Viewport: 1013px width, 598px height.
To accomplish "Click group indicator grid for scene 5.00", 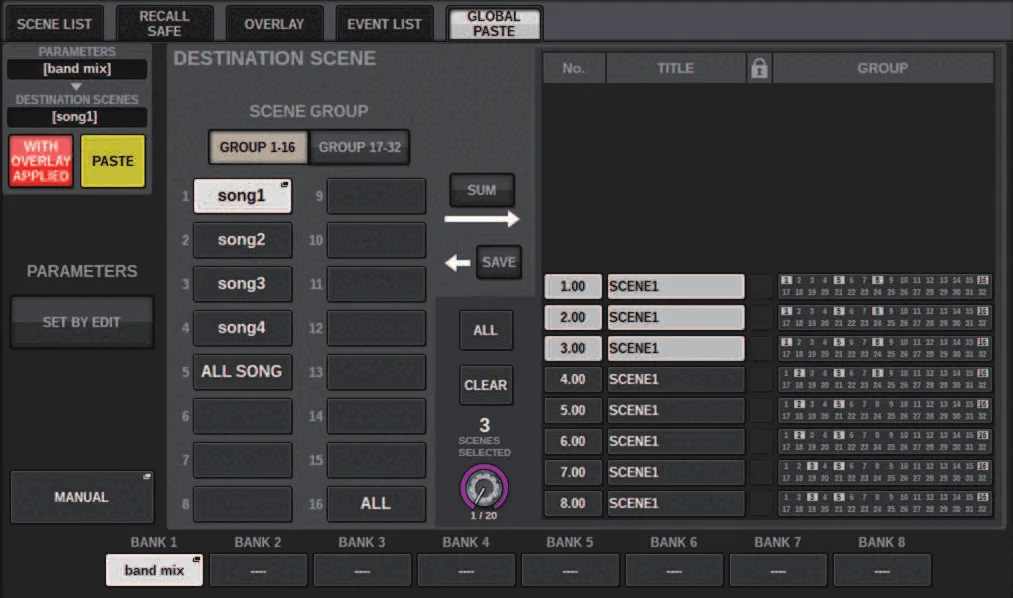I will 884,410.
